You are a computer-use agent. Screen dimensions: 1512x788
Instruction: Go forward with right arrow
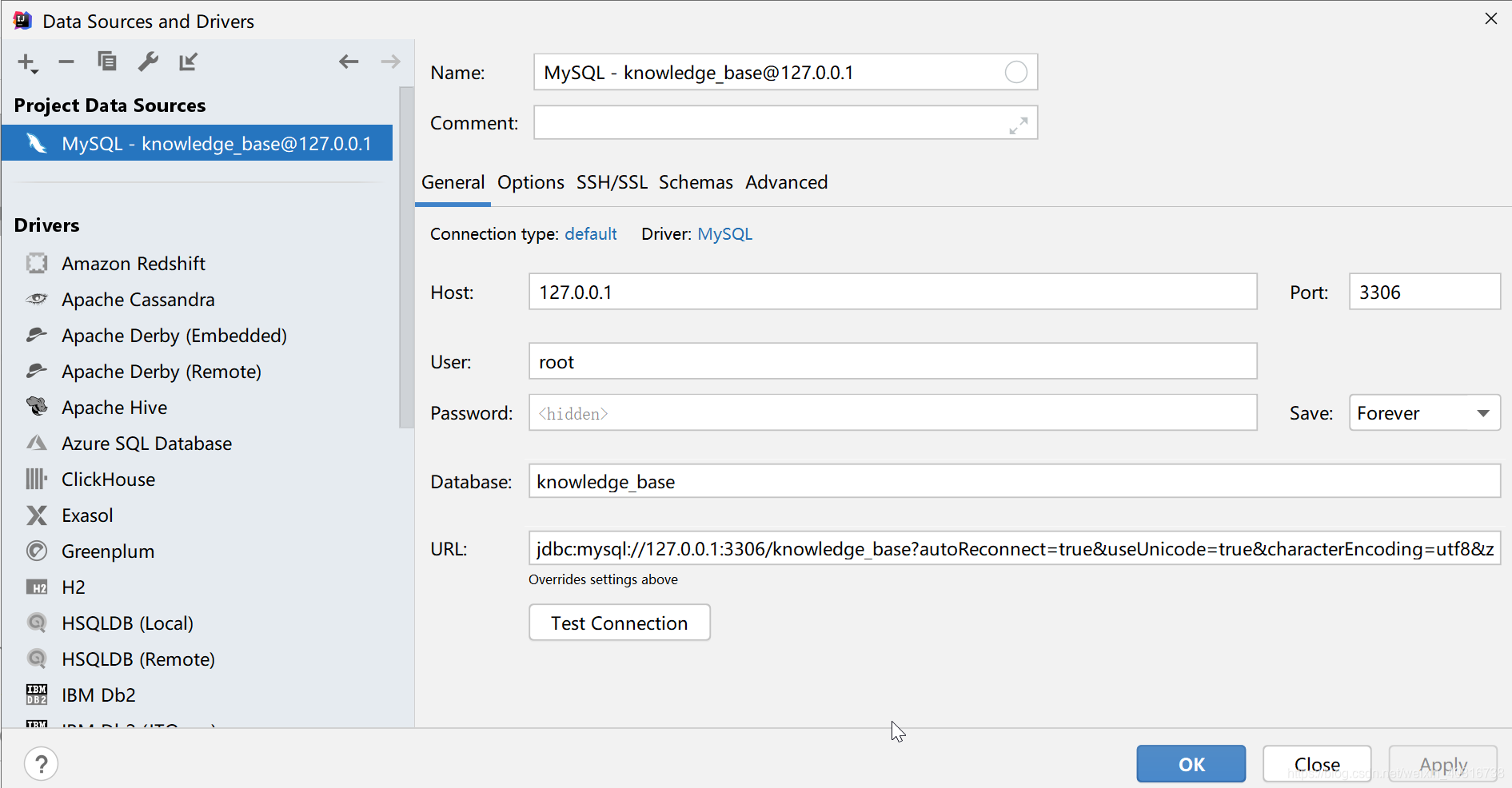click(x=390, y=62)
